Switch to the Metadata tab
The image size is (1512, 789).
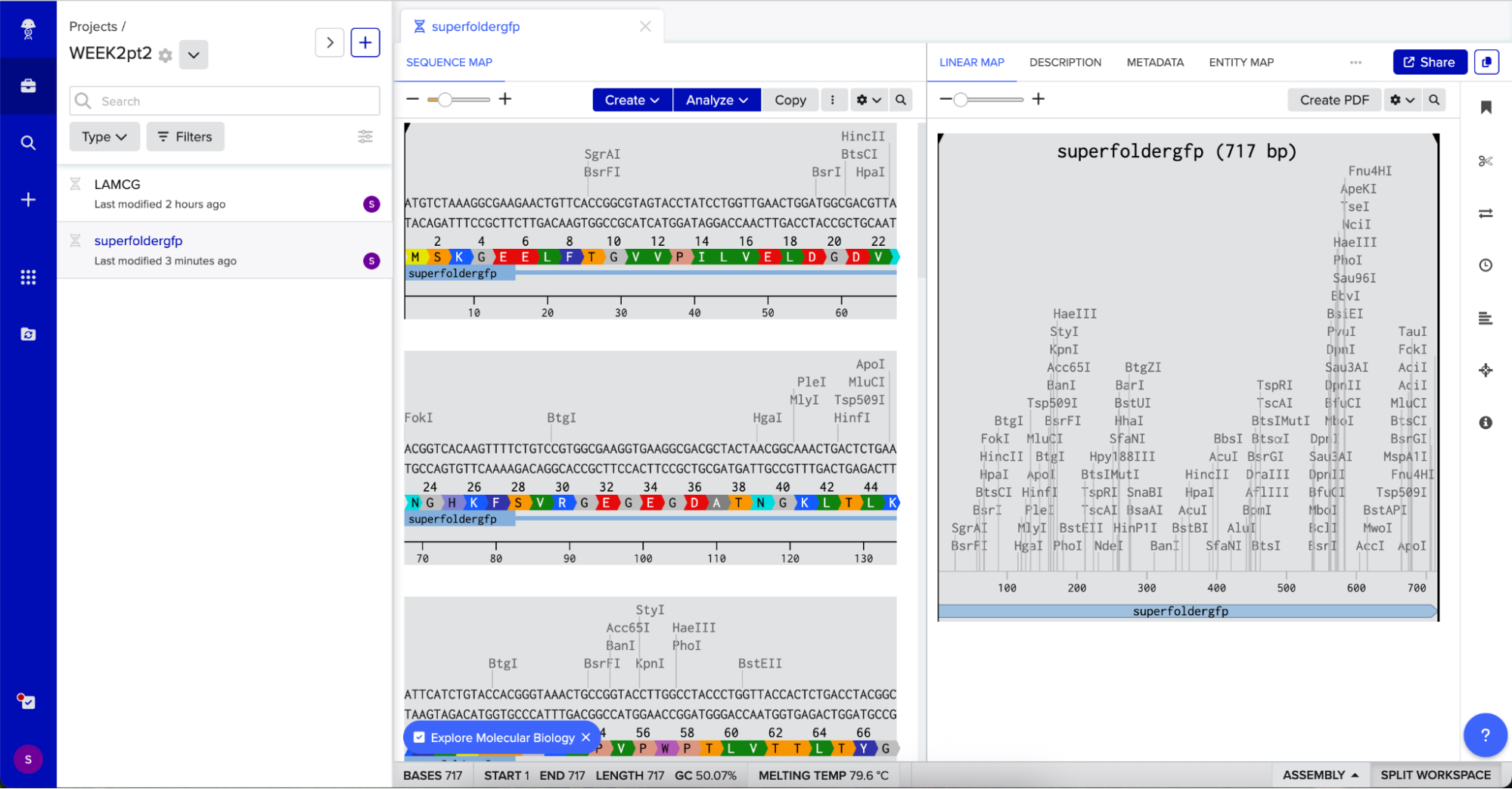click(1154, 62)
